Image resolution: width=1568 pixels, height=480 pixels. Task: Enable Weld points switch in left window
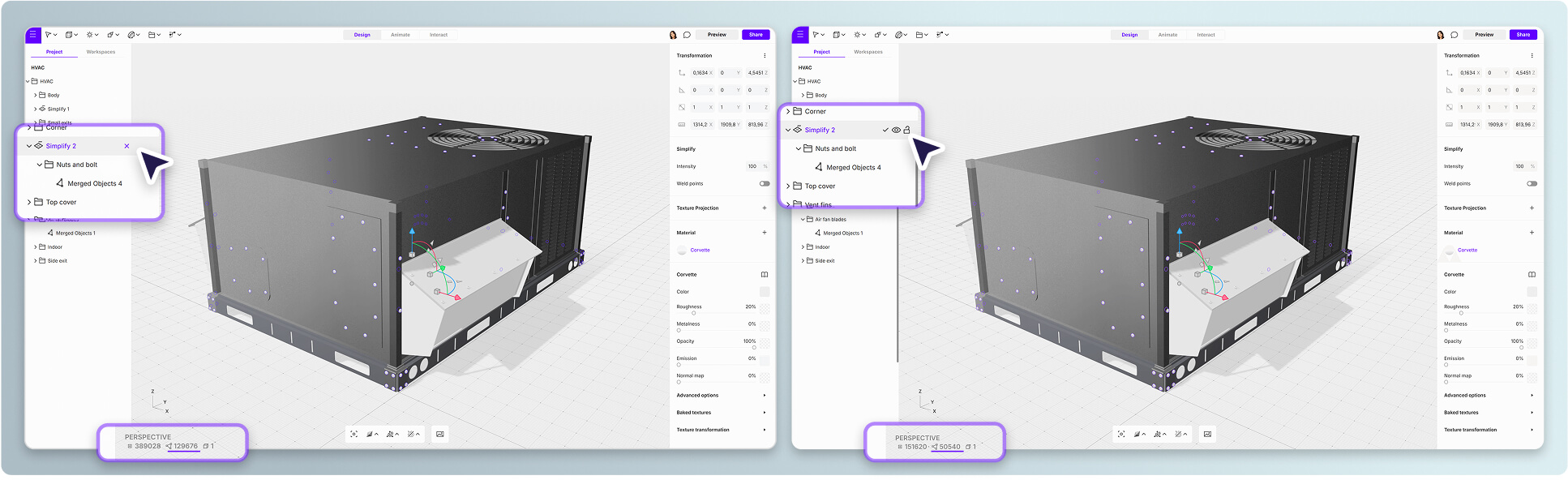pyautogui.click(x=764, y=183)
